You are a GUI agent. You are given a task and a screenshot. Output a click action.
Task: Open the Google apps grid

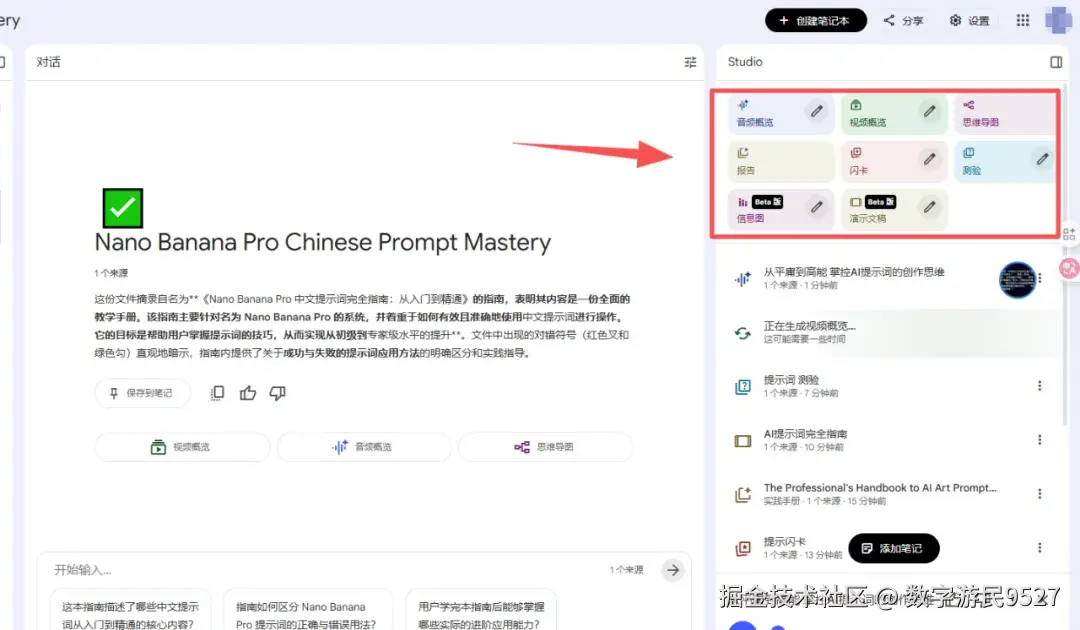pos(1022,19)
